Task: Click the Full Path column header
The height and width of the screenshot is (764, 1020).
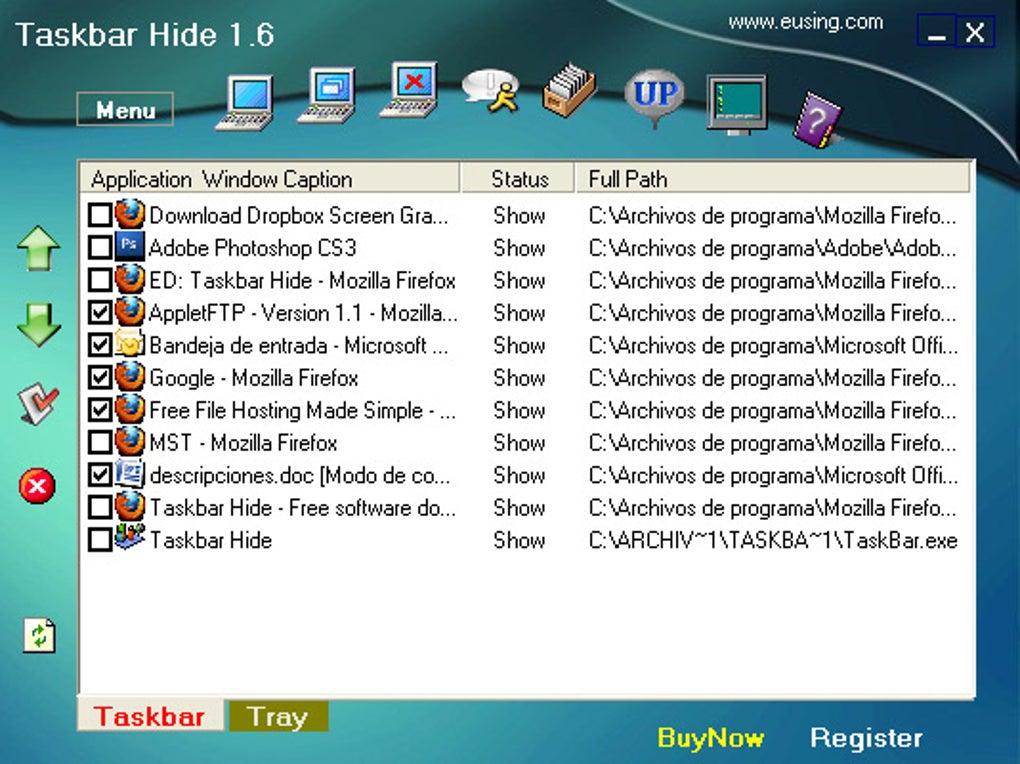Action: click(x=773, y=178)
